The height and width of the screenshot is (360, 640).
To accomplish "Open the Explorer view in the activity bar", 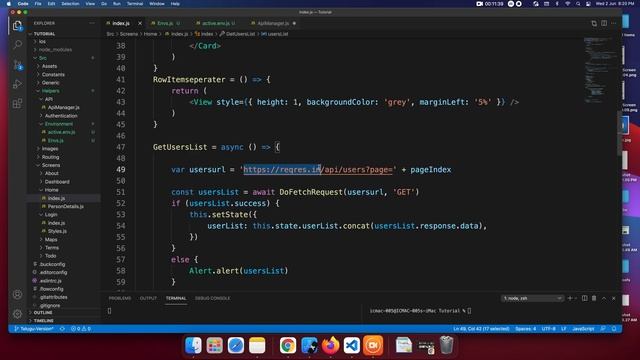I will coord(17,26).
